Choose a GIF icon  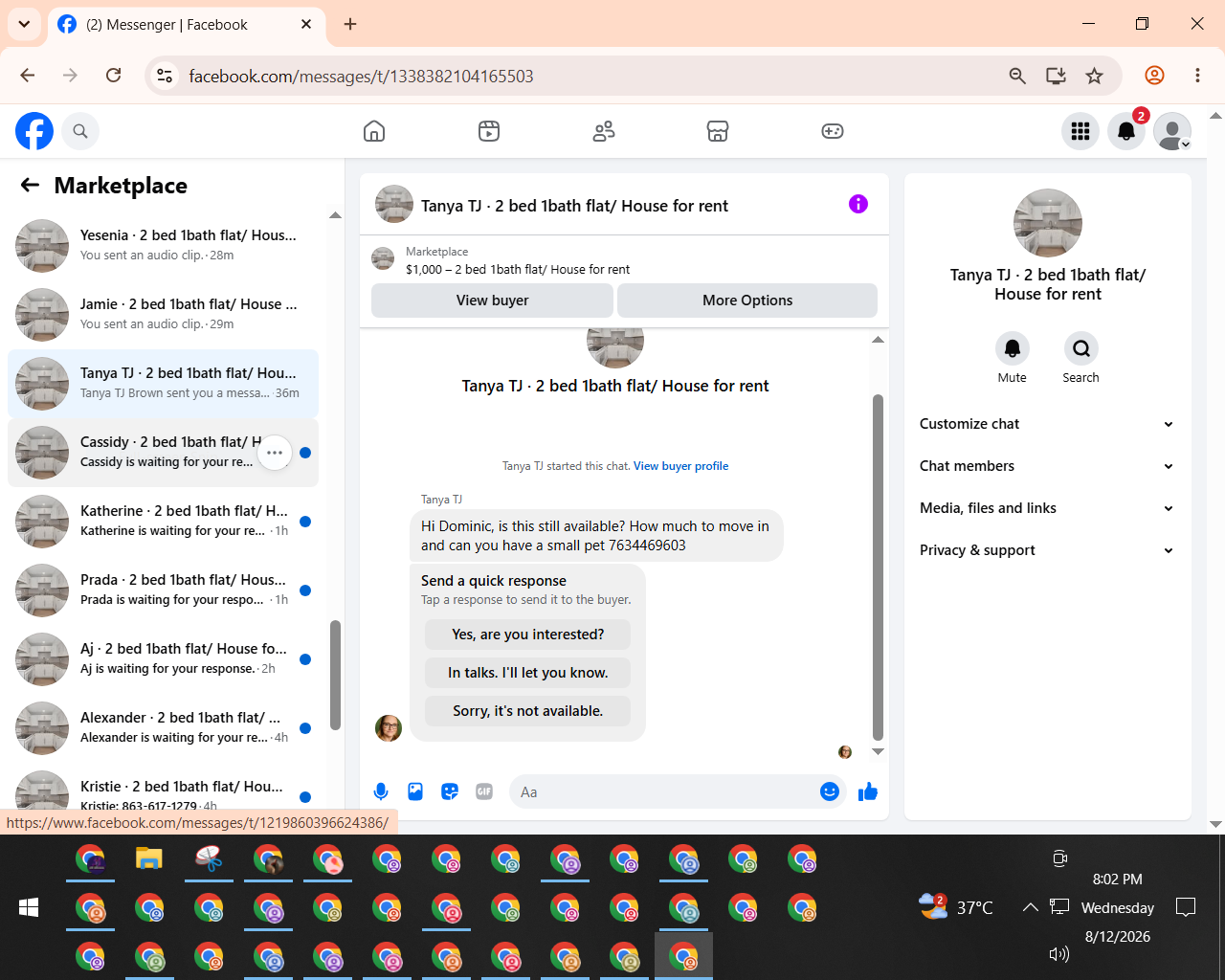[x=484, y=791]
